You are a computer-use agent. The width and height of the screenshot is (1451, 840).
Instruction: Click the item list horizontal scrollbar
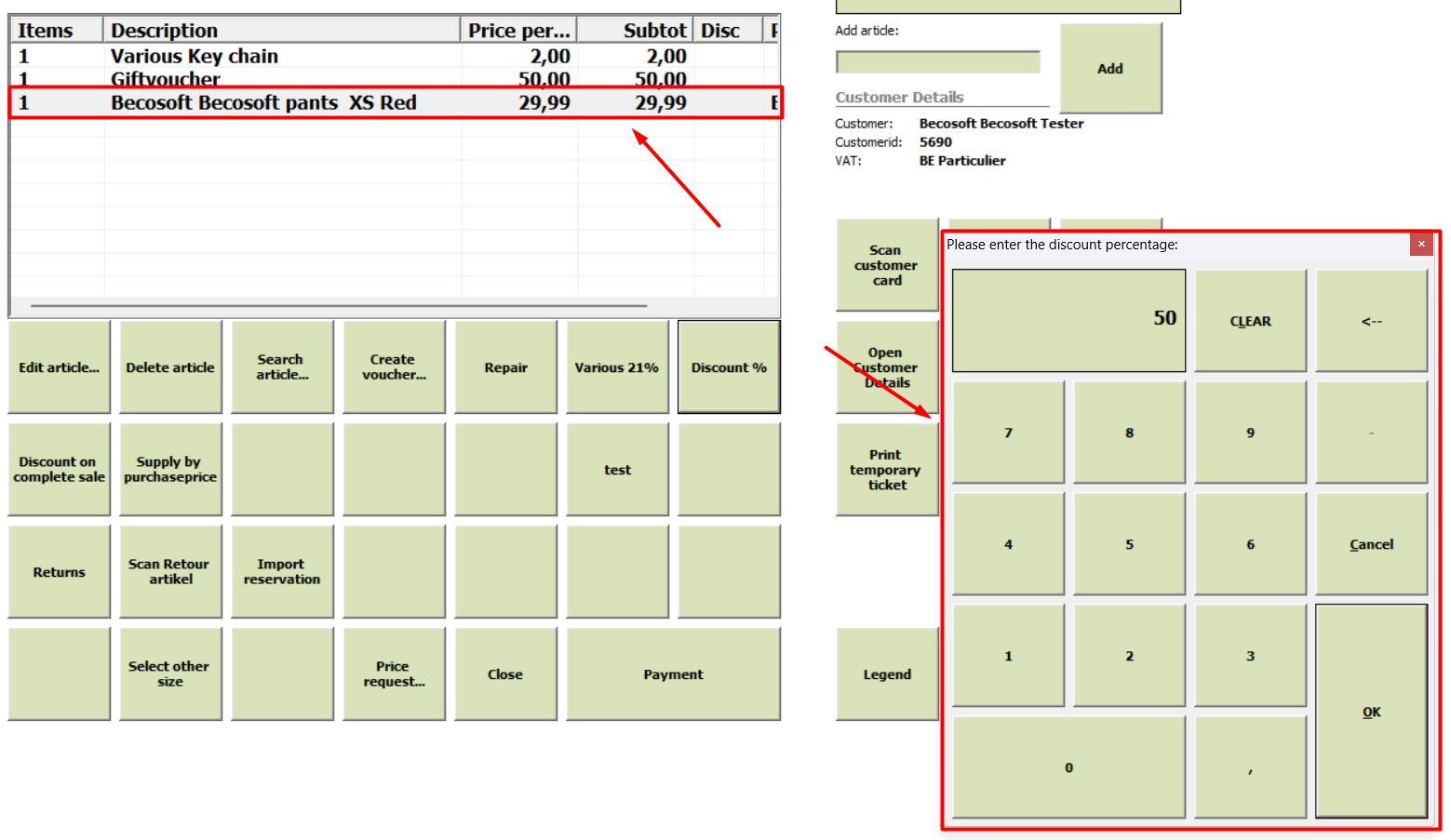339,305
